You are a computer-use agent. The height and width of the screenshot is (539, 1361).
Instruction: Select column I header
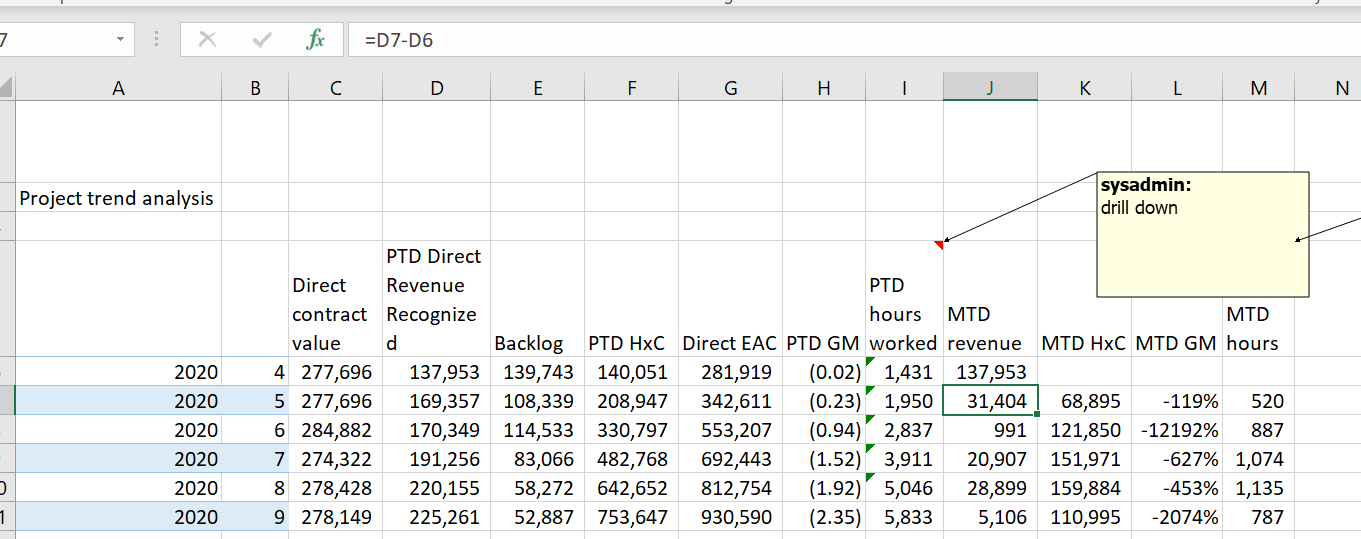click(x=904, y=88)
